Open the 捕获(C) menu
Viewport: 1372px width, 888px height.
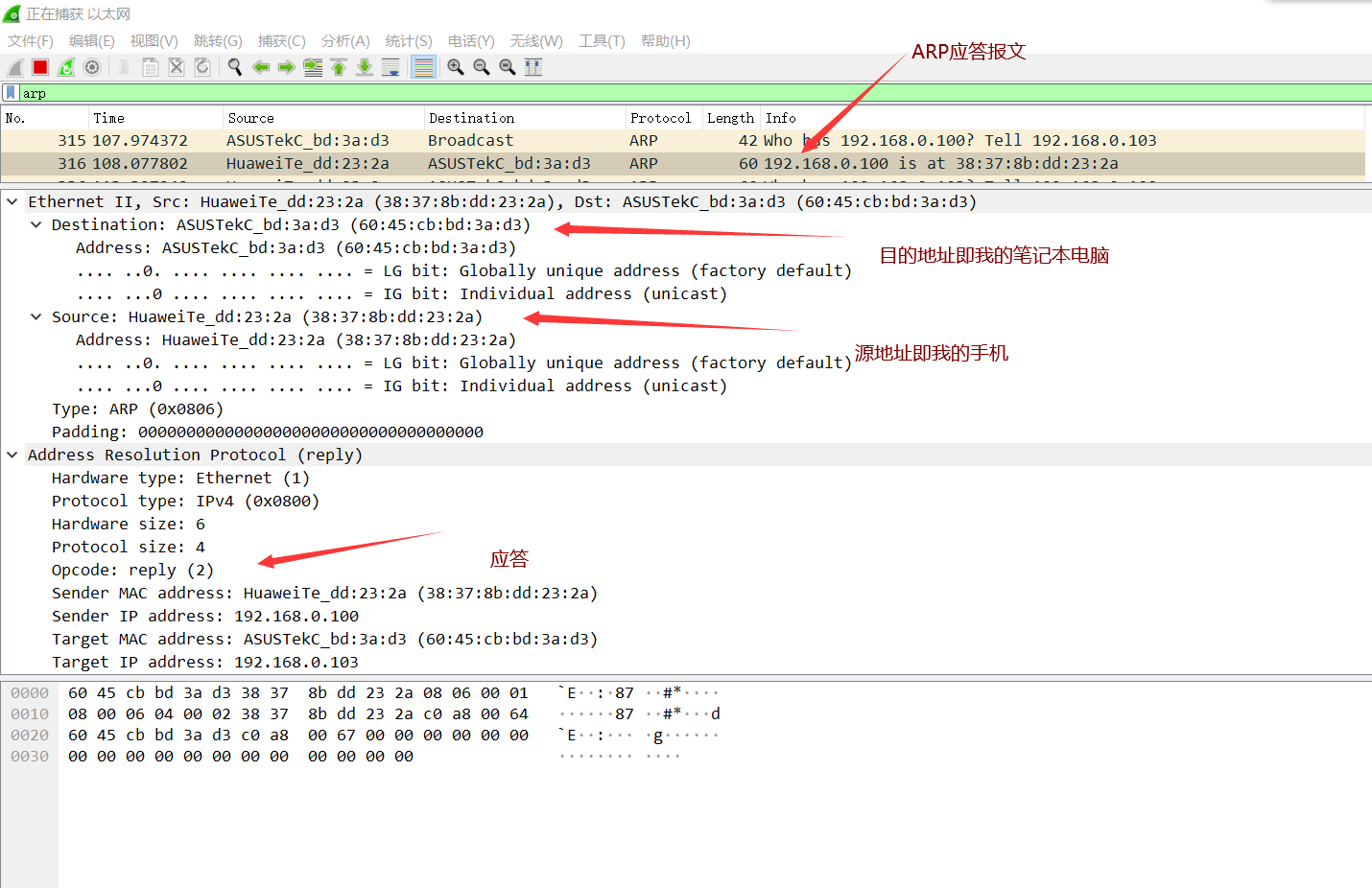pyautogui.click(x=282, y=40)
